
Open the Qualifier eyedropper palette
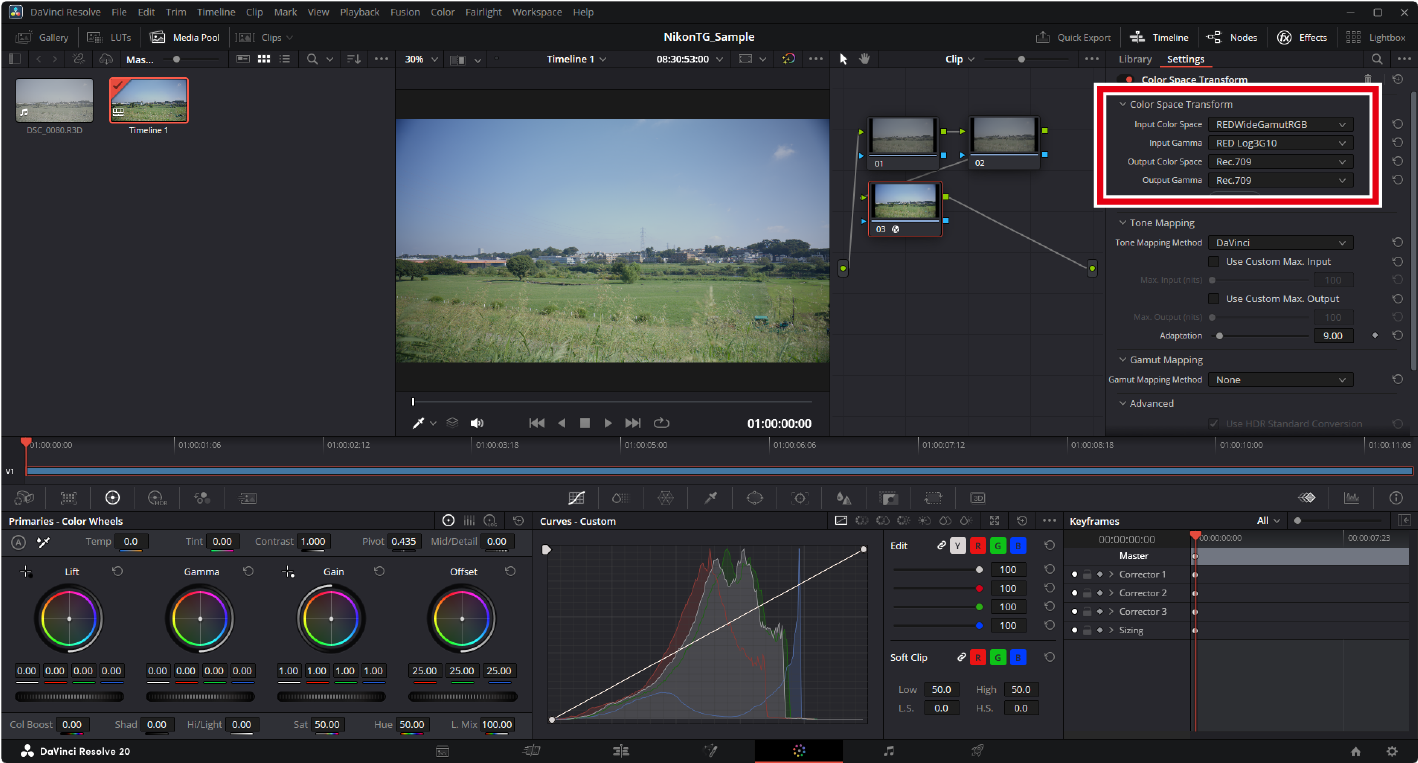(x=711, y=497)
